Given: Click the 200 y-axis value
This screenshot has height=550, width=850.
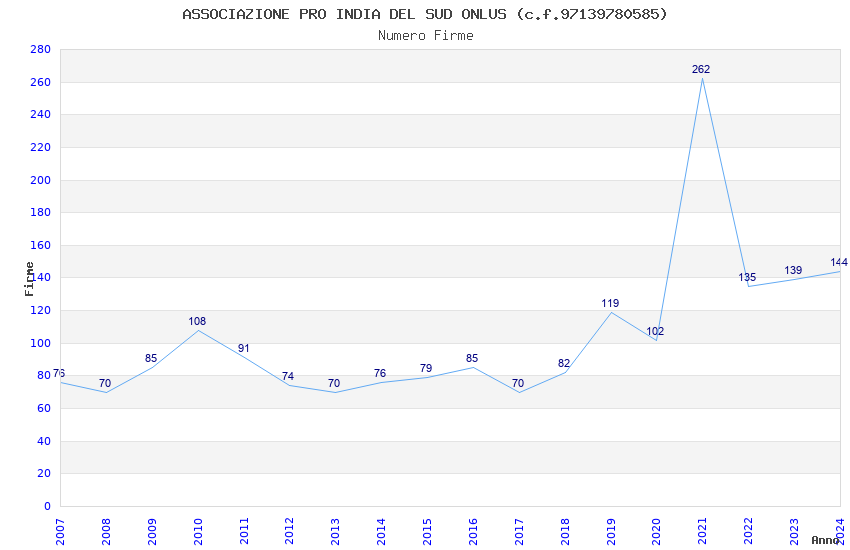Looking at the screenshot, I should (41, 180).
